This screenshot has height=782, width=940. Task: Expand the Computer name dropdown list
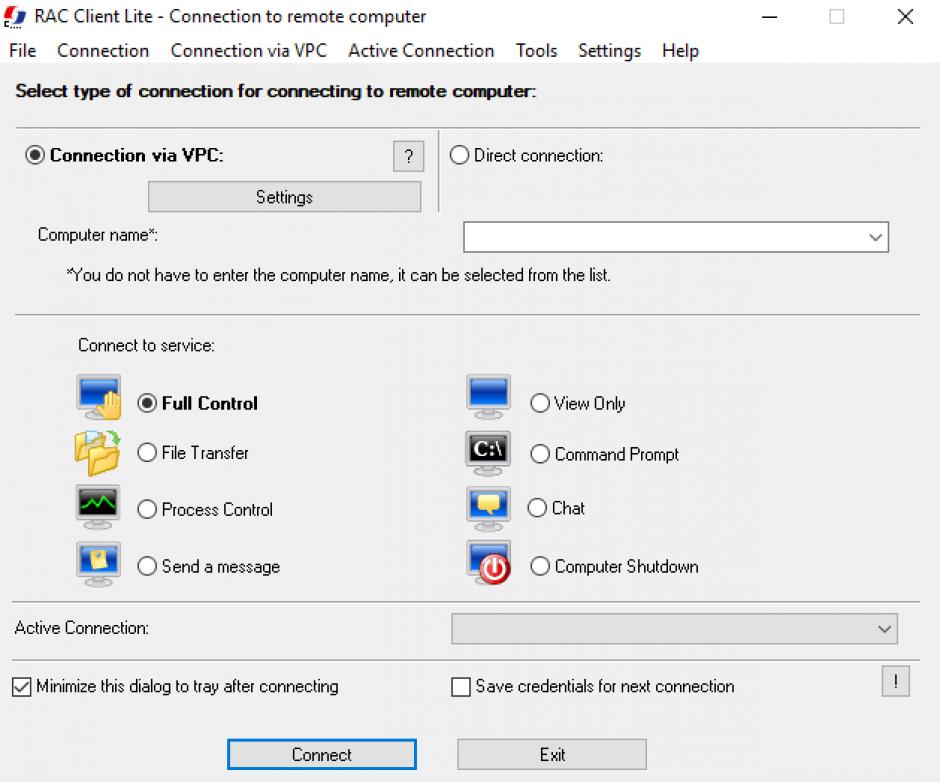click(x=876, y=238)
